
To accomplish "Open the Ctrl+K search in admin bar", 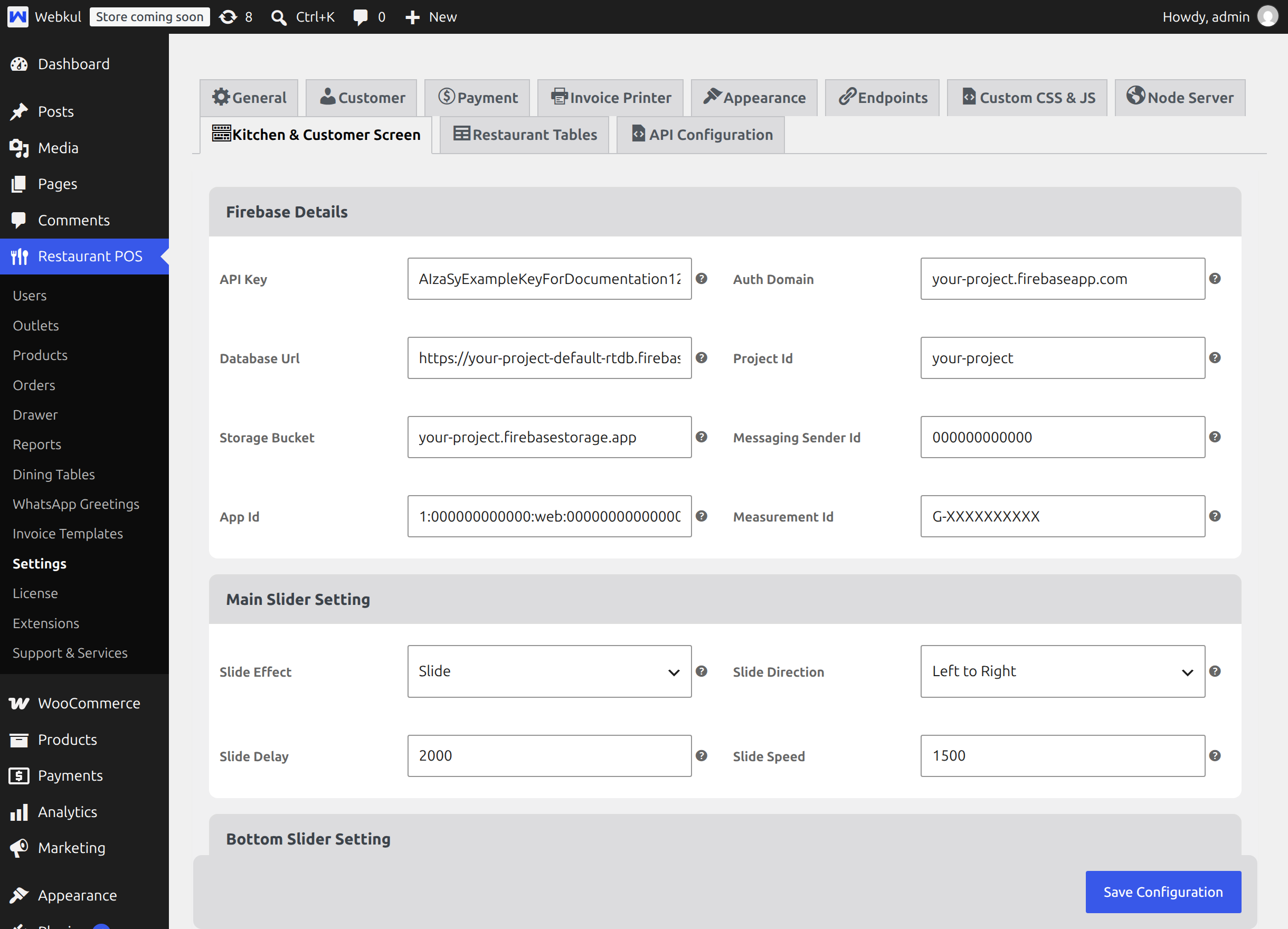I will pos(302,17).
